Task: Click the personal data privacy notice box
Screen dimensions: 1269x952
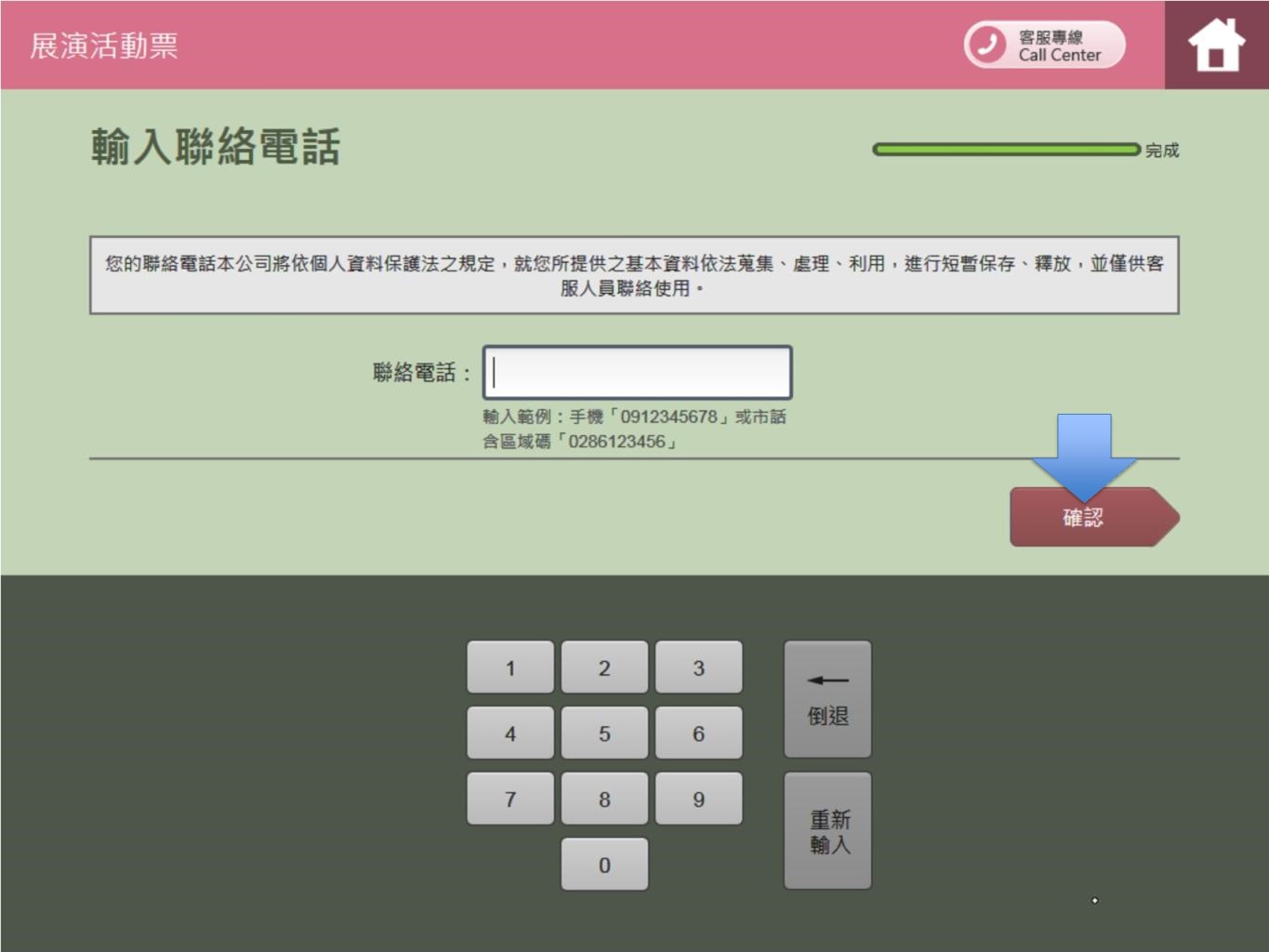Action: (x=634, y=275)
